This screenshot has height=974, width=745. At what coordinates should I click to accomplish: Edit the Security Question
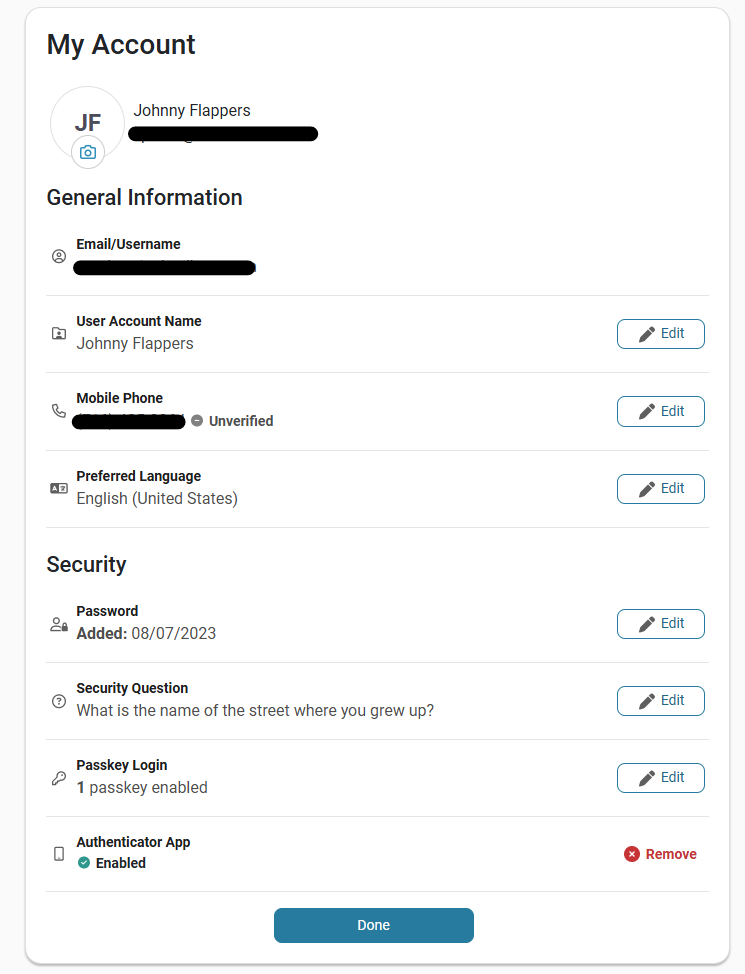660,701
